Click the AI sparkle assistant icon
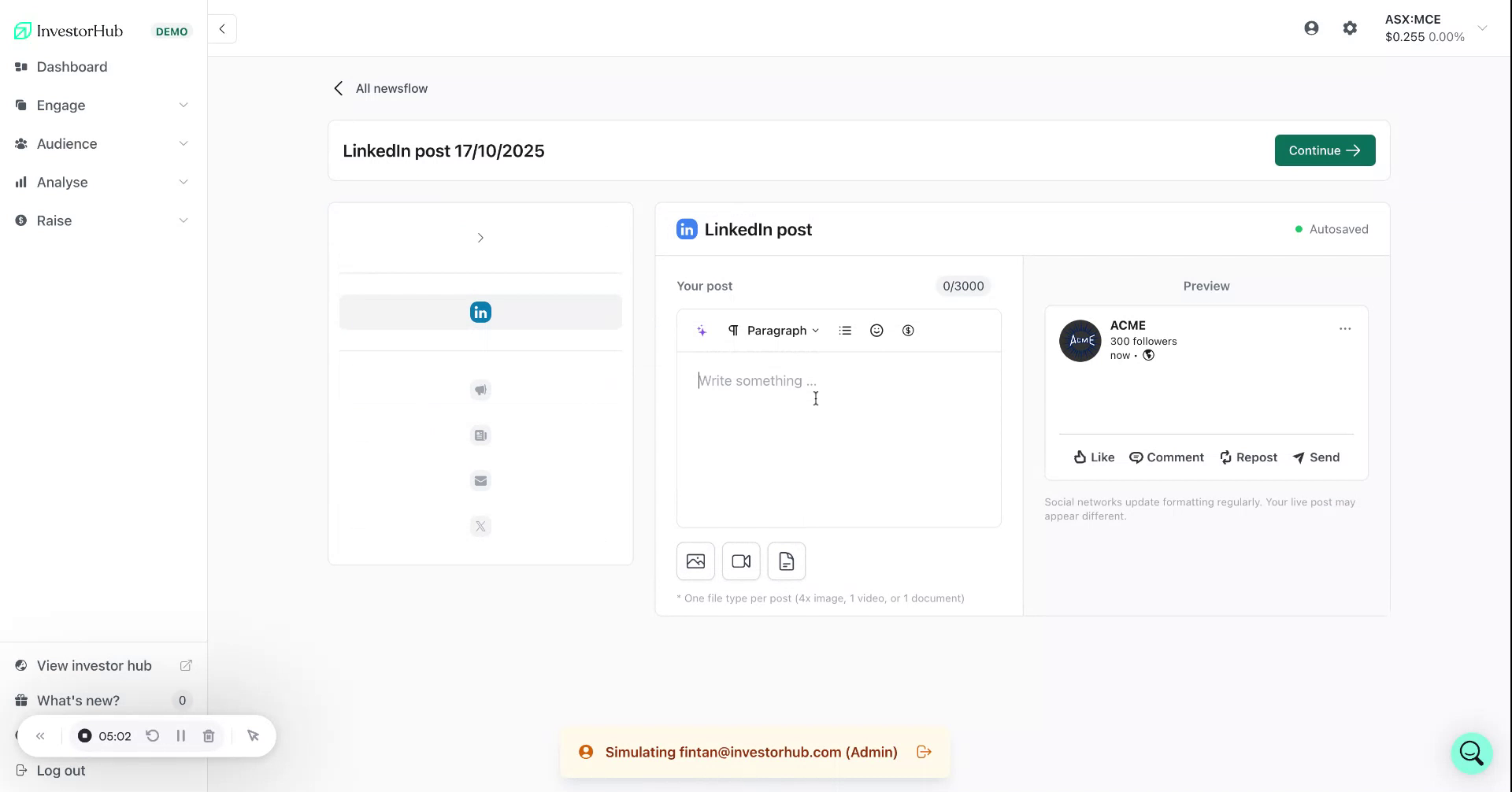 702,330
